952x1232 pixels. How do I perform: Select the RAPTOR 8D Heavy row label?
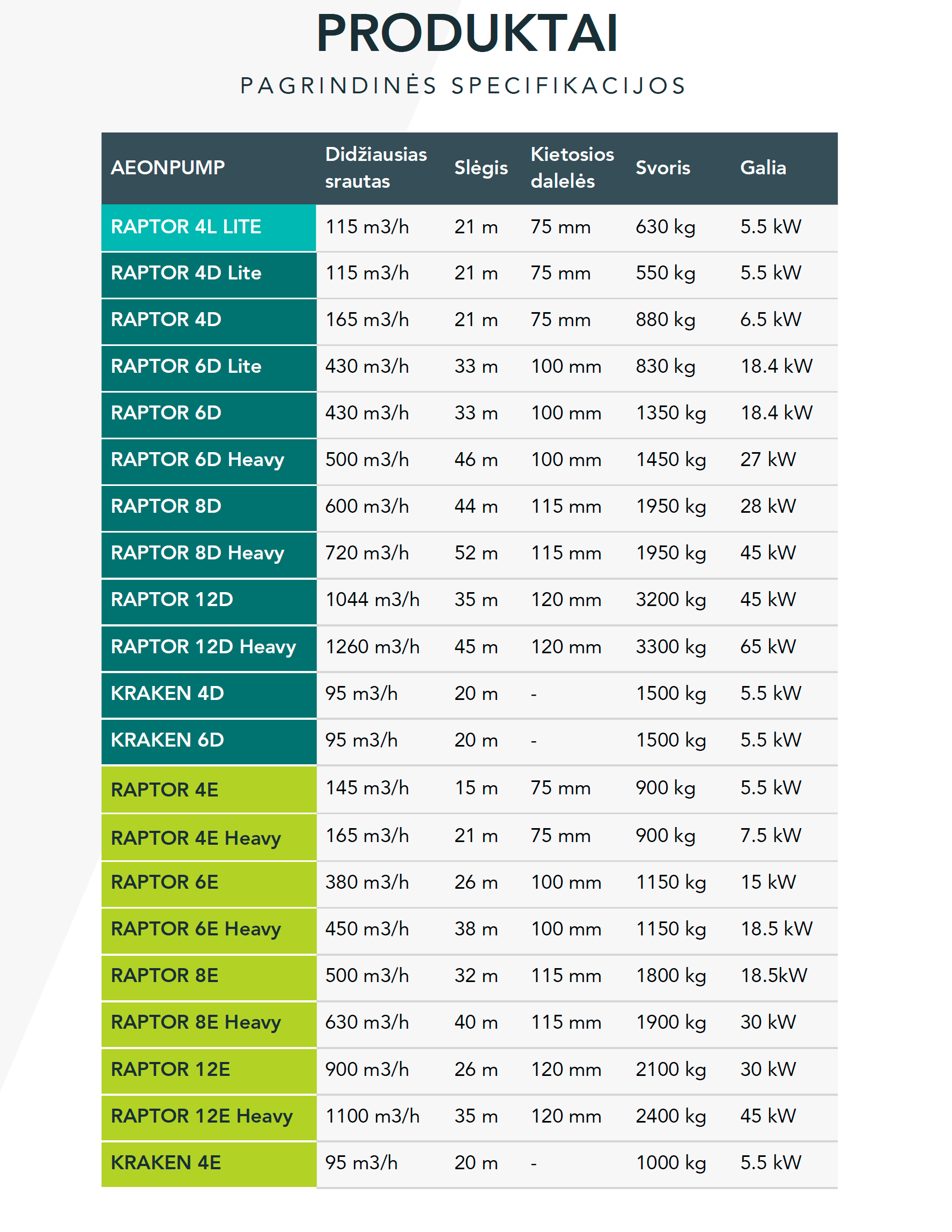[x=209, y=554]
